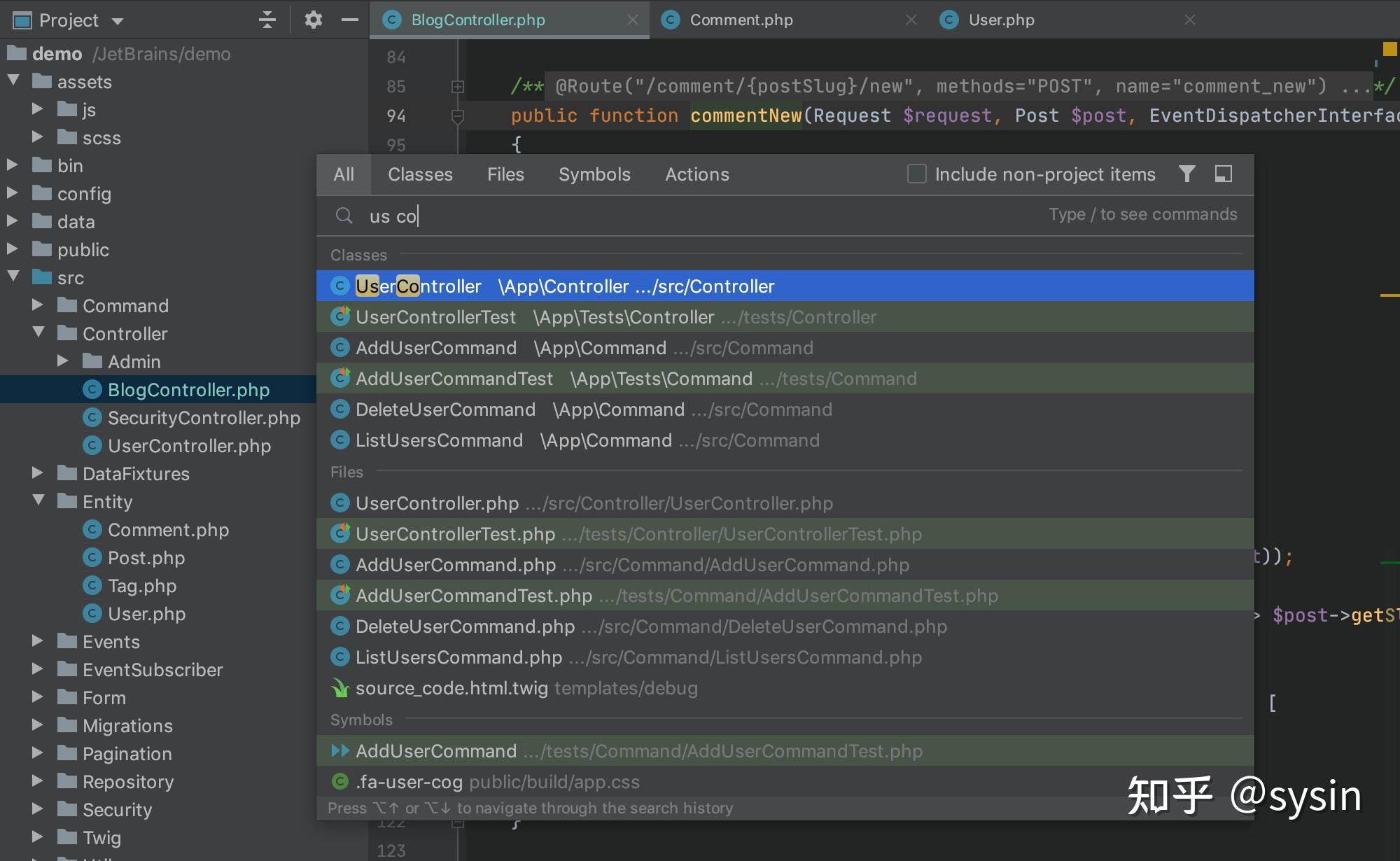Select AddUserCommand class result
The image size is (1400, 861).
[x=785, y=348]
